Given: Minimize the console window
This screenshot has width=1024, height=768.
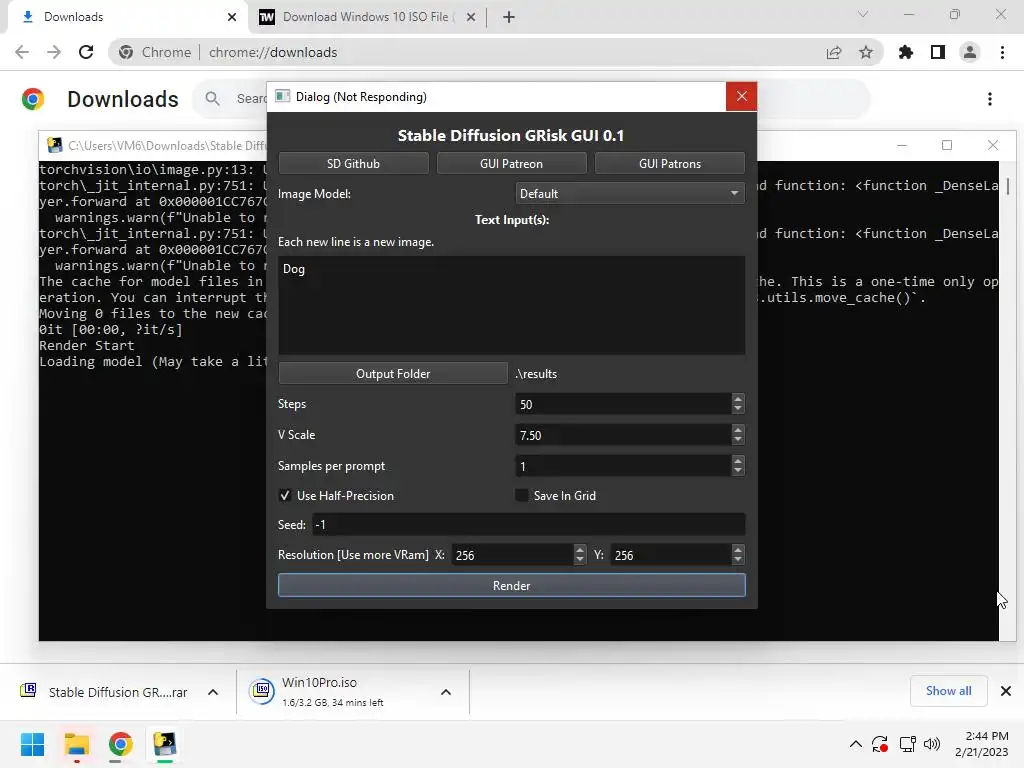Looking at the screenshot, I should coord(902,145).
